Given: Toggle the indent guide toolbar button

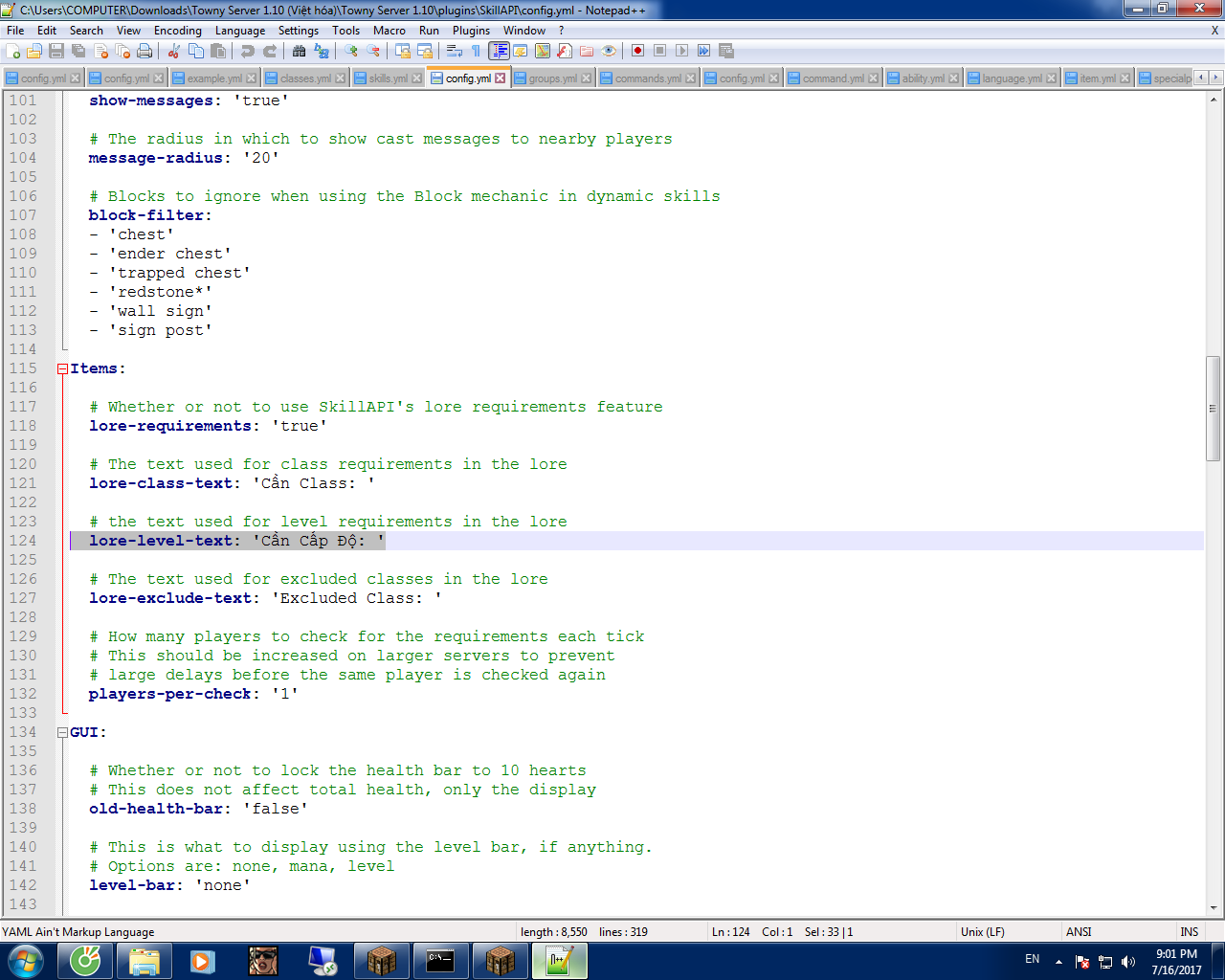Looking at the screenshot, I should click(499, 51).
